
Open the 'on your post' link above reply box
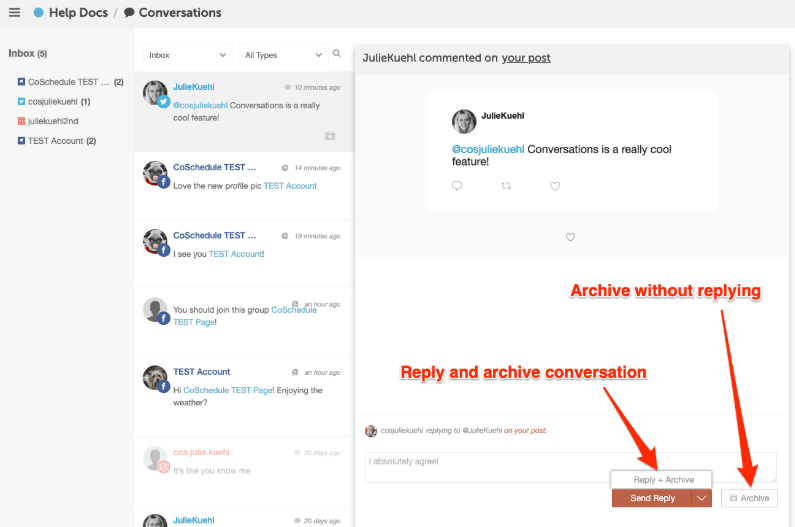(525, 430)
